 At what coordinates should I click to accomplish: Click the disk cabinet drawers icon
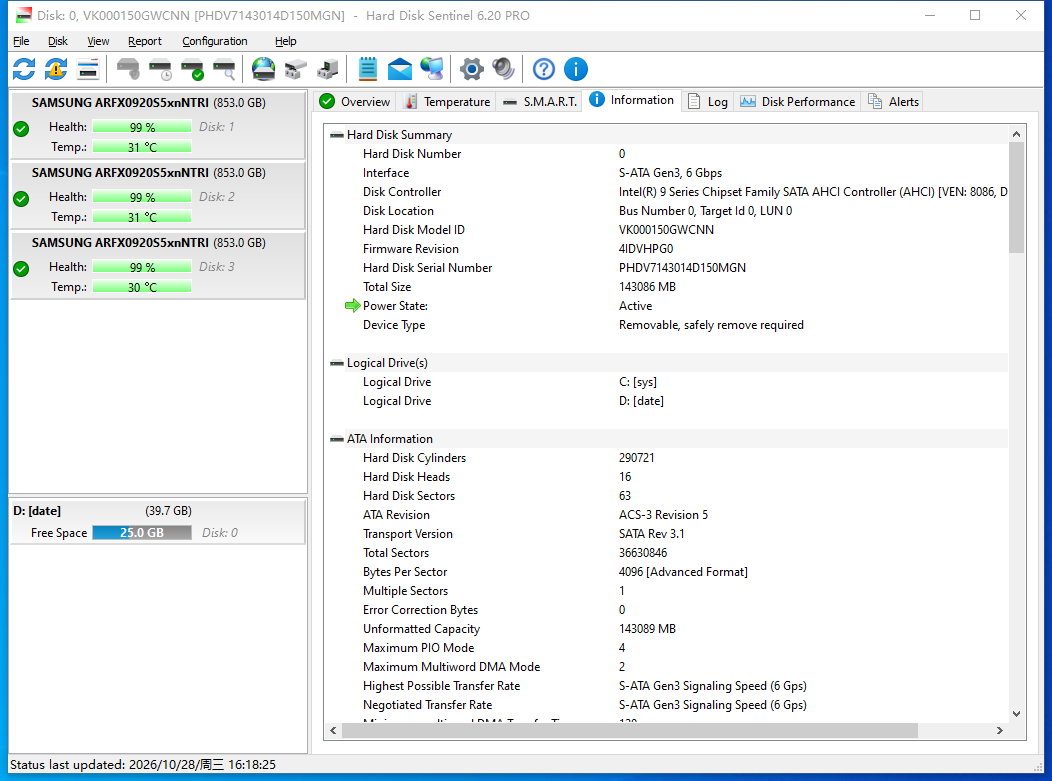(x=328, y=68)
